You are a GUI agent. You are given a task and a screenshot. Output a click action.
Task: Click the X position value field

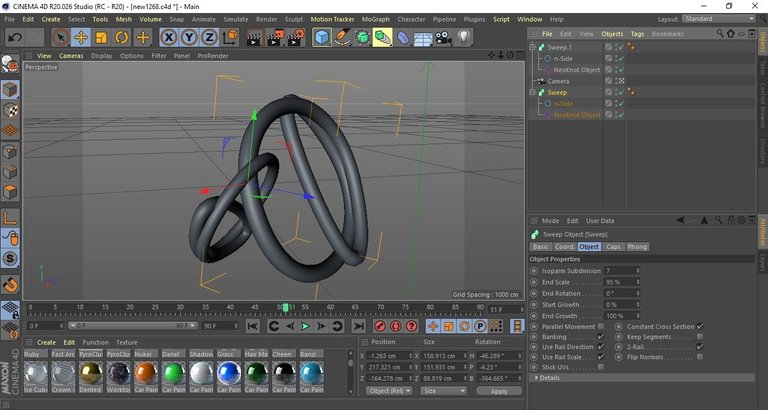pyautogui.click(x=390, y=356)
